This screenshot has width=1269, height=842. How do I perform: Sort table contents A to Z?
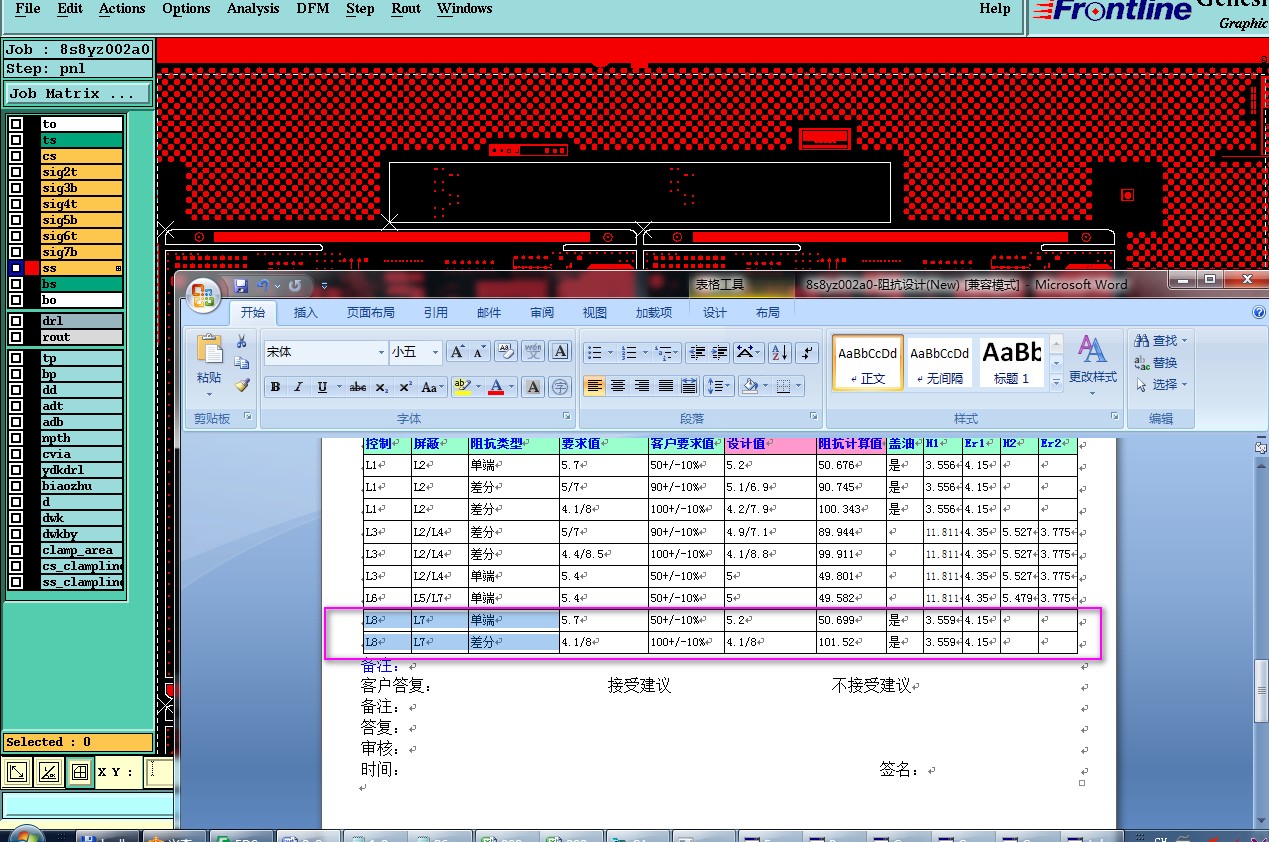(x=780, y=352)
